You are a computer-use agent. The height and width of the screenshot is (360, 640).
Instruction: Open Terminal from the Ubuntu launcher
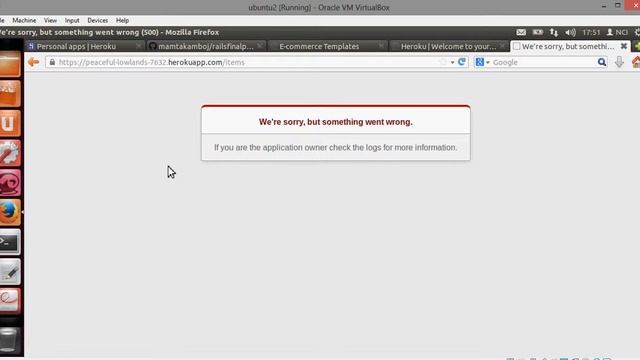(x=10, y=242)
